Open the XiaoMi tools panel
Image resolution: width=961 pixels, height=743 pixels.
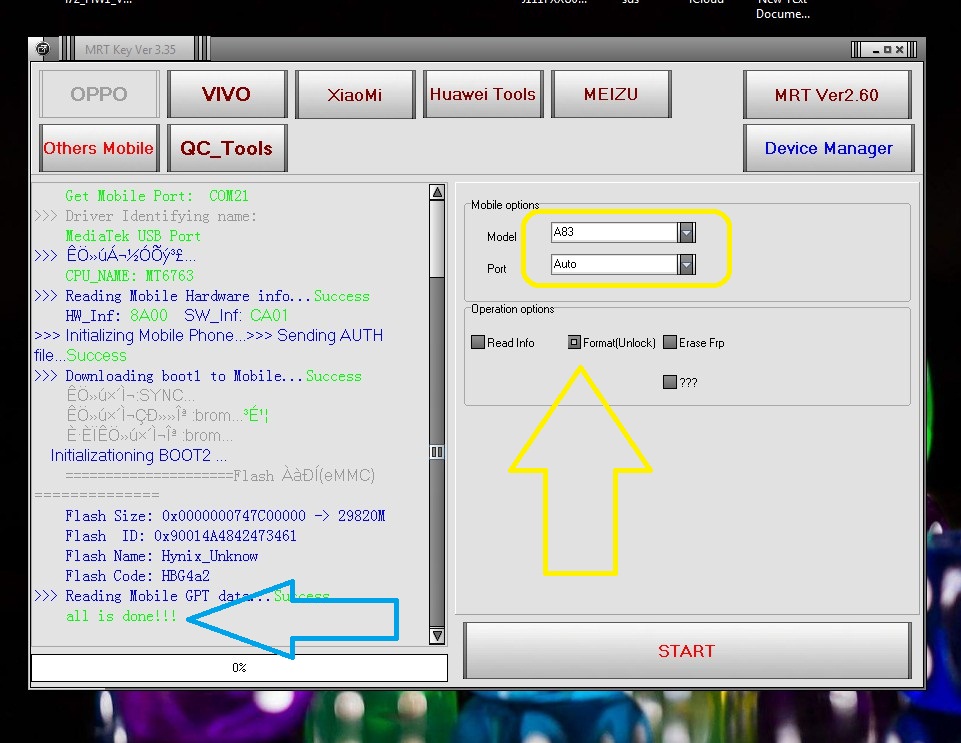(355, 94)
